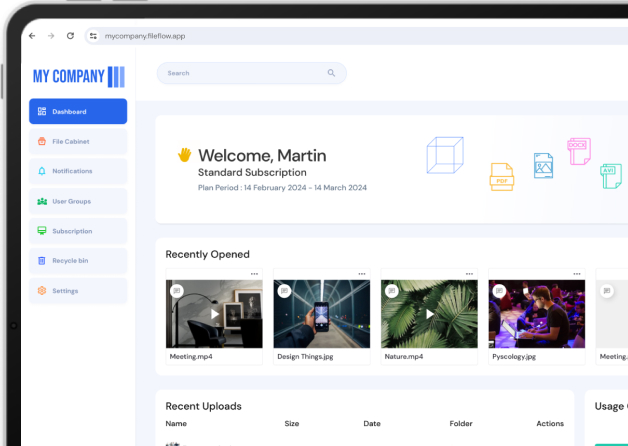This screenshot has height=446, width=628.
Task: Open comments on Nature.mp4 thumbnail
Action: tap(392, 291)
